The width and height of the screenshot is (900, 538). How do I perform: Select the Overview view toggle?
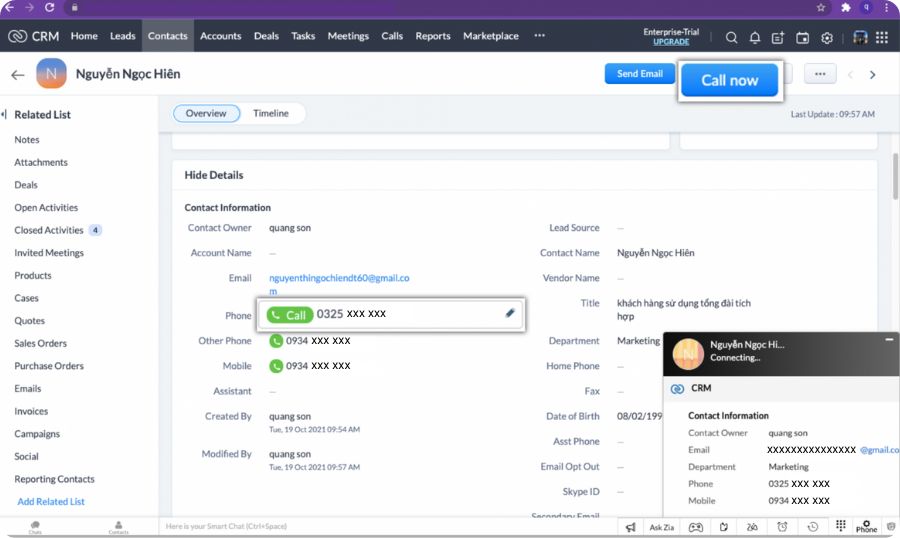coord(206,114)
